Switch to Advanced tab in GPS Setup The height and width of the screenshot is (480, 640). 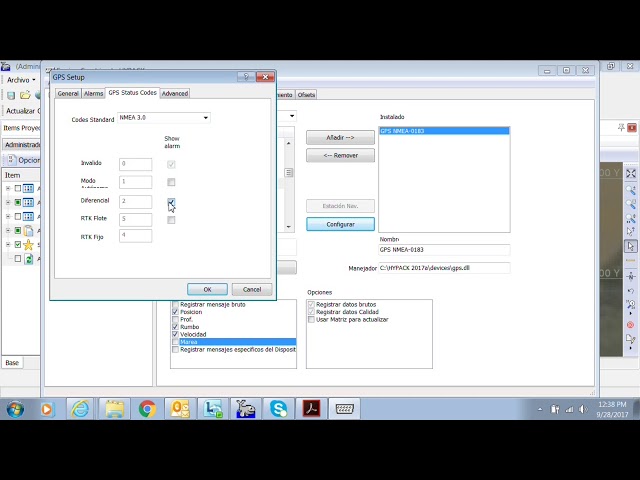[x=175, y=93]
